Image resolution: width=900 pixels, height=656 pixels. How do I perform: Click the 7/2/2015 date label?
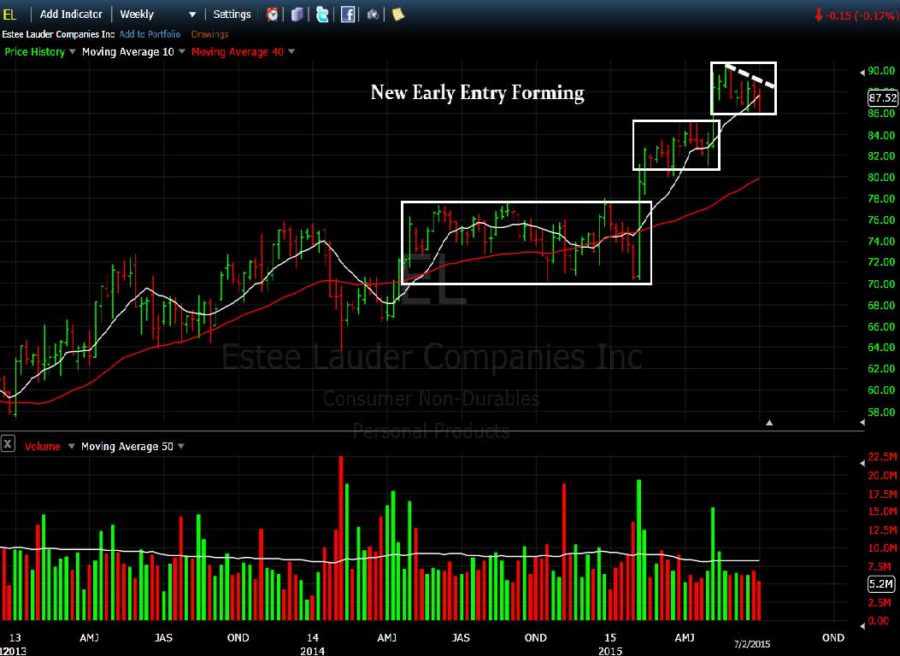point(752,644)
